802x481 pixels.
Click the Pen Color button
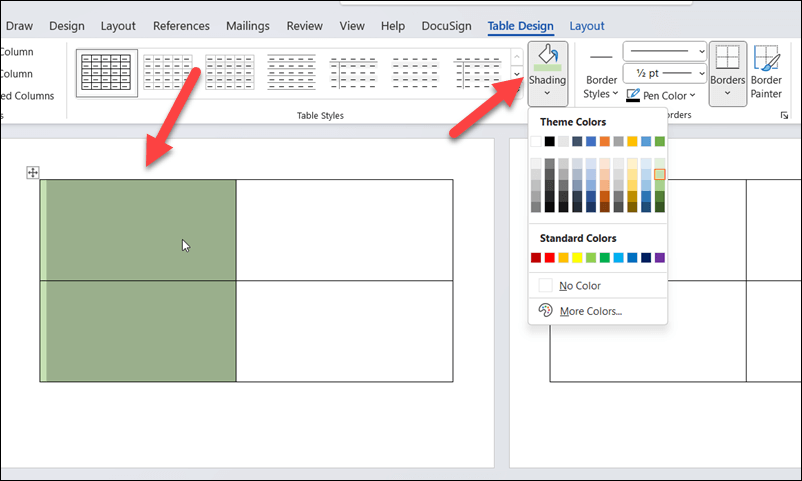click(661, 95)
